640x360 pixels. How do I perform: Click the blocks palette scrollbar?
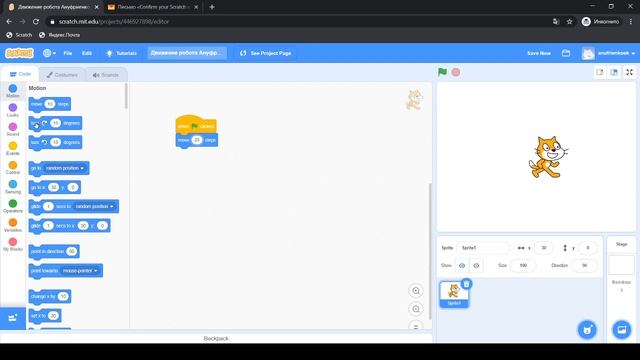click(x=126, y=96)
